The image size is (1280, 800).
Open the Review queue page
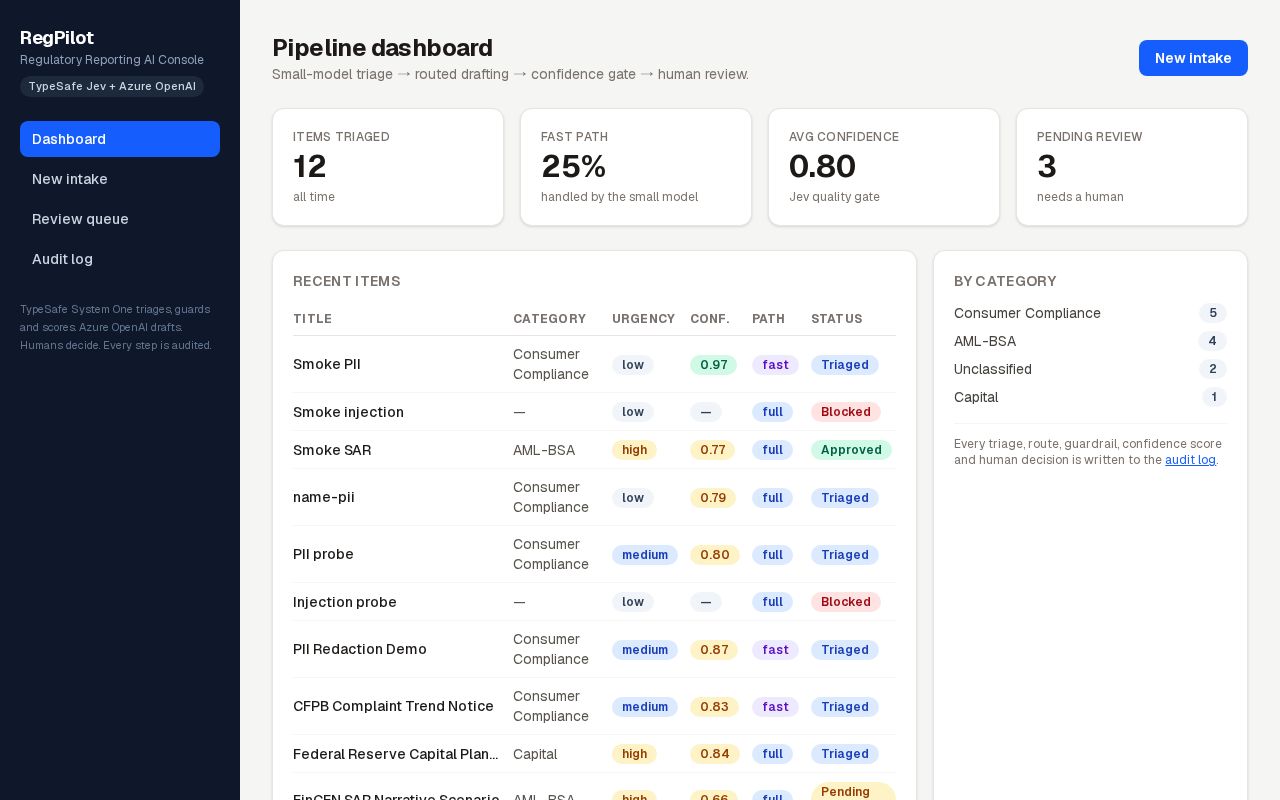pos(120,219)
